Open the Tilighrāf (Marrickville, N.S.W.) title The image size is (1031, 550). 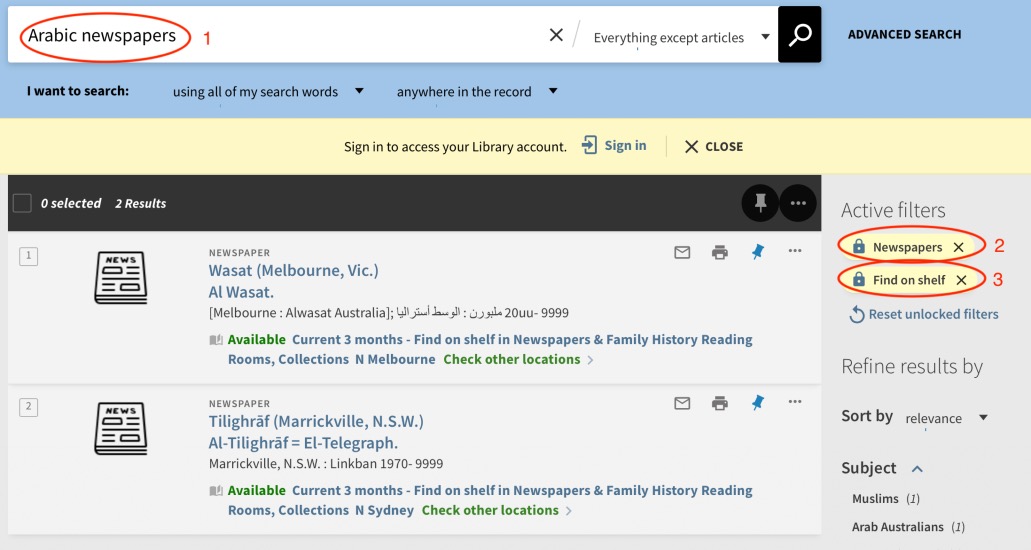(x=316, y=421)
